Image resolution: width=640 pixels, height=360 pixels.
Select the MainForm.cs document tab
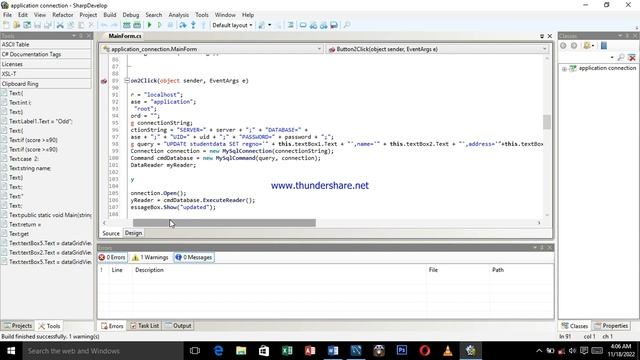tap(125, 36)
